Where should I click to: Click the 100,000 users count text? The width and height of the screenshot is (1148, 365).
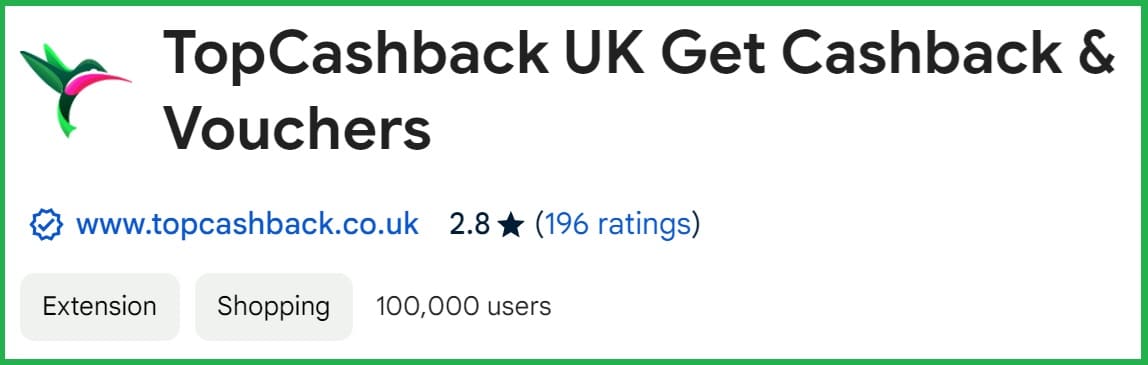click(x=463, y=306)
